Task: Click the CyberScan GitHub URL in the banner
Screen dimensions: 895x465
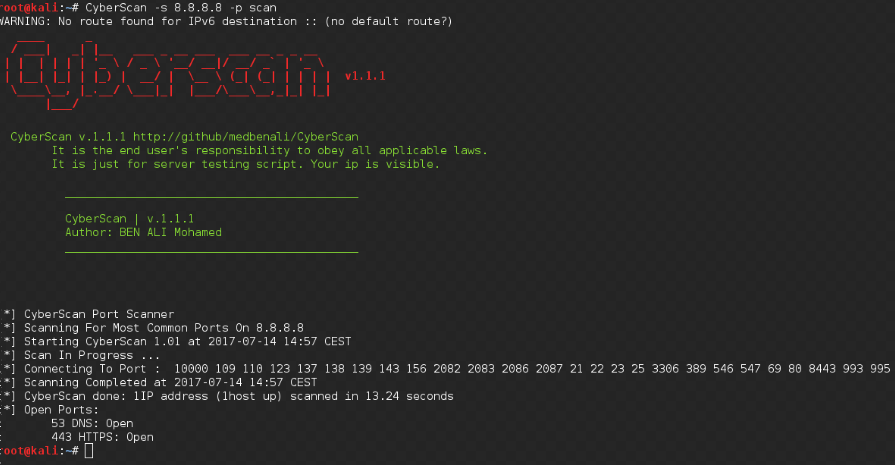Action: [x=245, y=137]
